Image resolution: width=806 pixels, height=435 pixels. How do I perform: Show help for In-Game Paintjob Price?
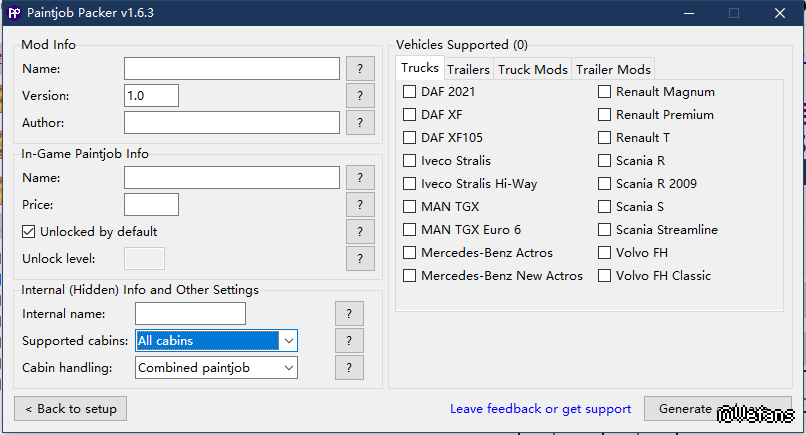(x=360, y=205)
